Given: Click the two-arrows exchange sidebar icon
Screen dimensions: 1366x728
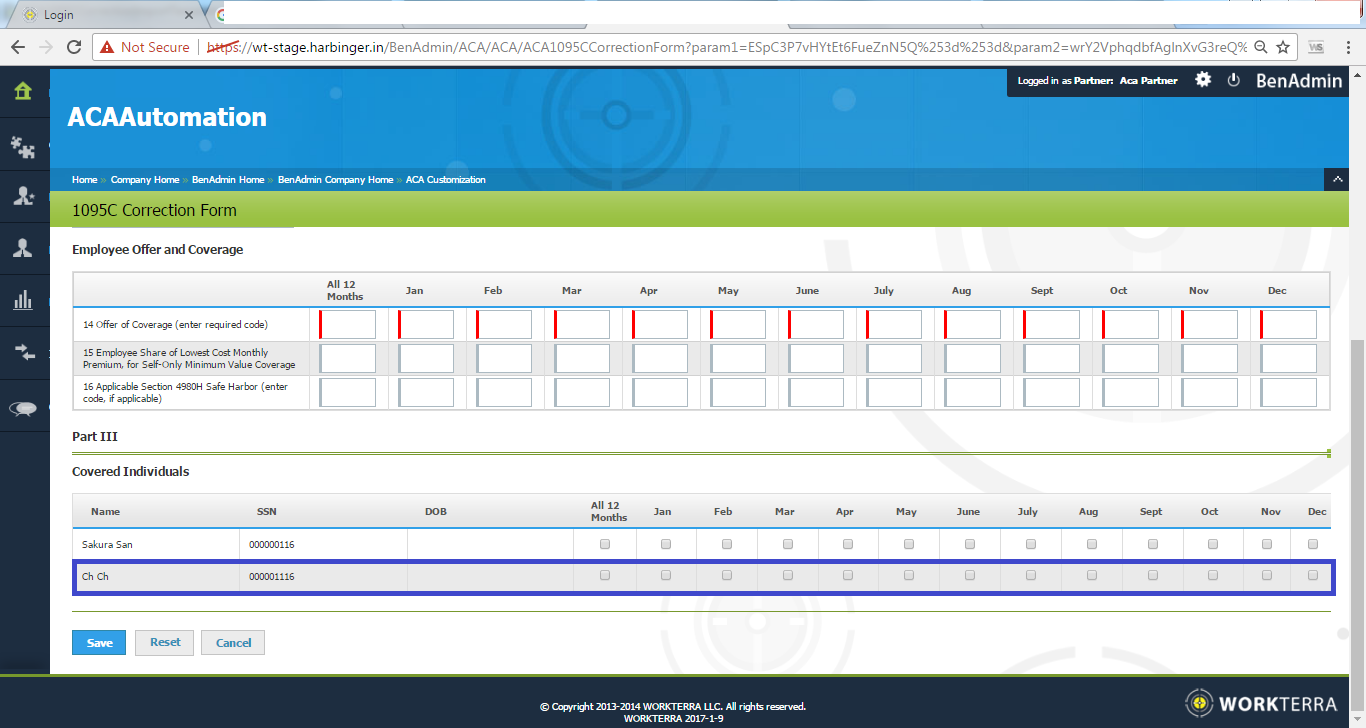Looking at the screenshot, I should [23, 351].
